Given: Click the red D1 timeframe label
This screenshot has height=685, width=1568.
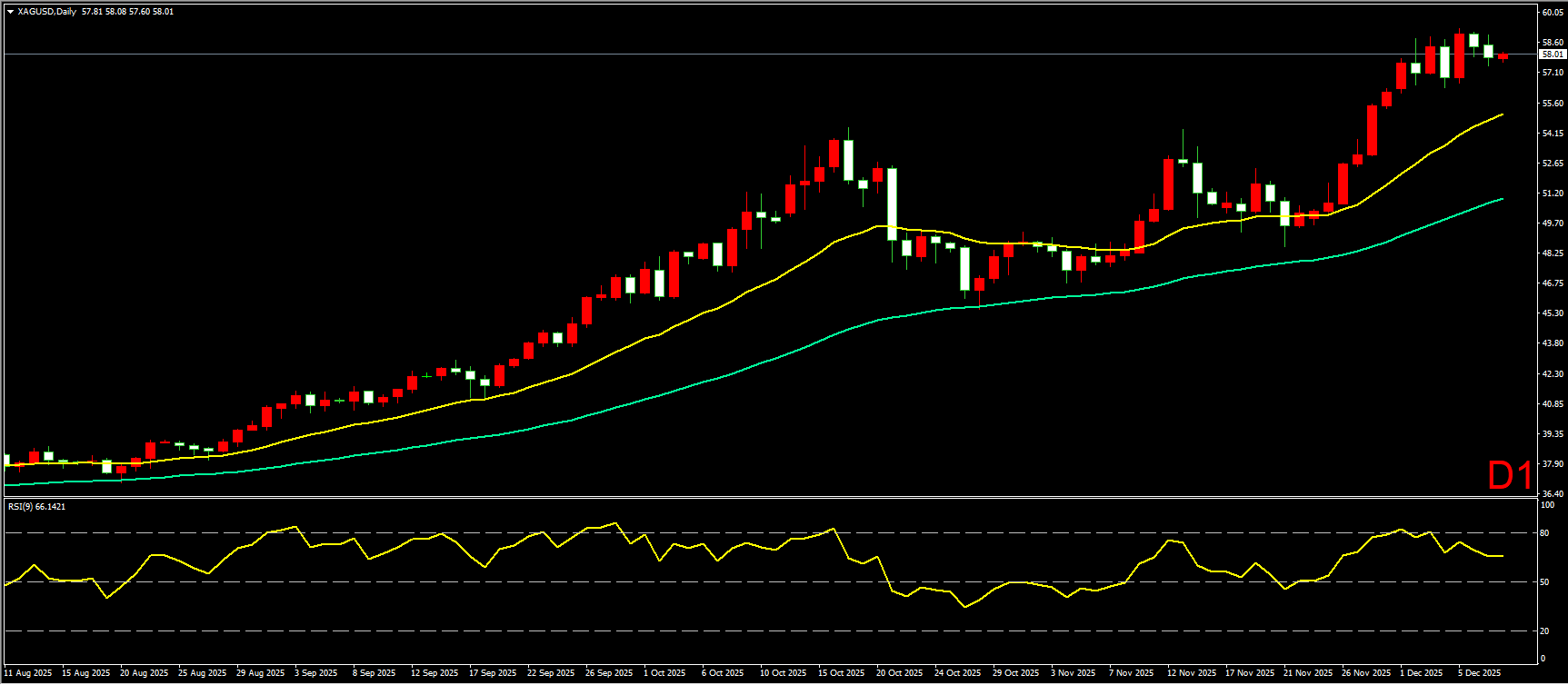Looking at the screenshot, I should tap(1510, 475).
